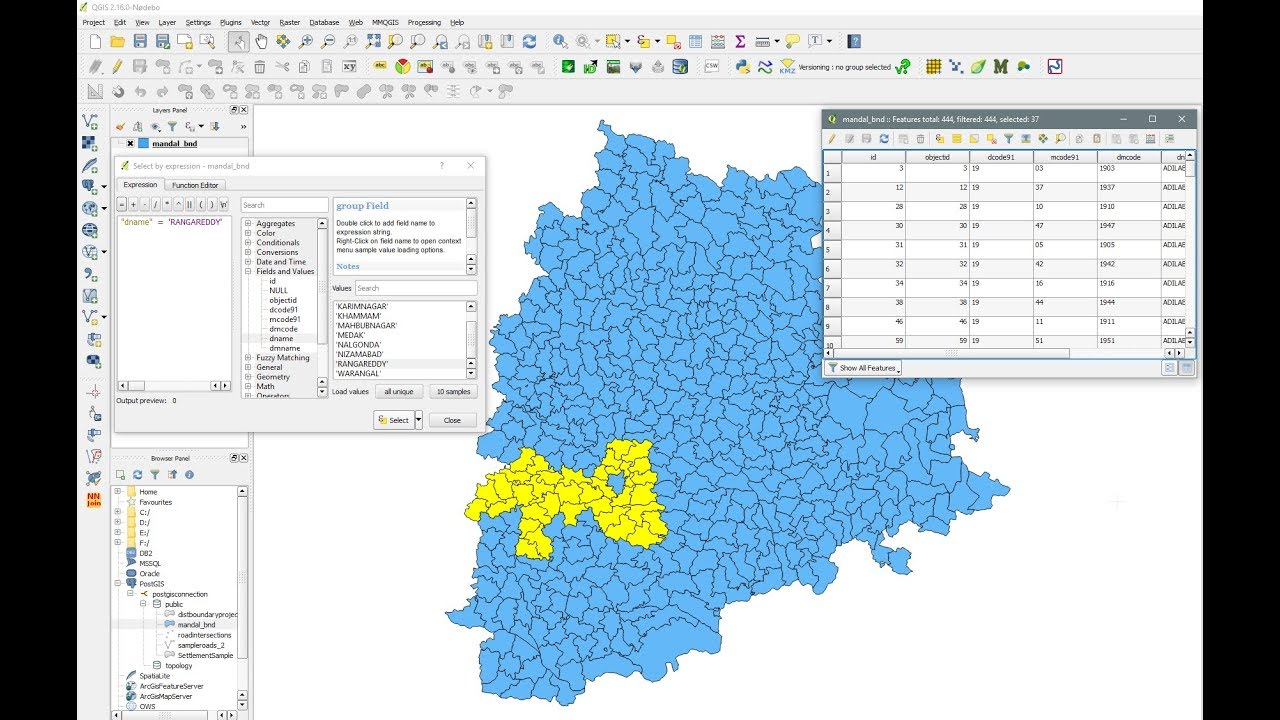
Task: Open the Python console icon
Action: coord(743,67)
